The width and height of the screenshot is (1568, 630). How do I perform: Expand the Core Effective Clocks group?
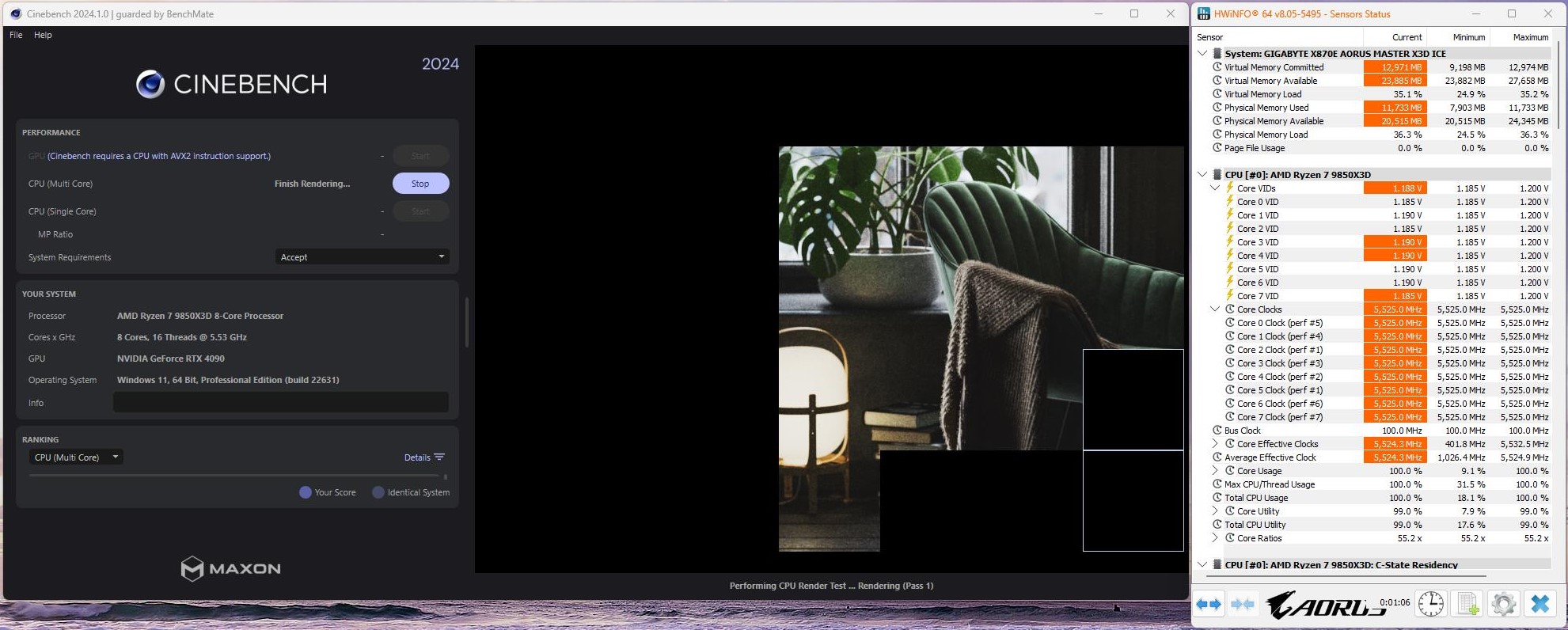[1215, 444]
